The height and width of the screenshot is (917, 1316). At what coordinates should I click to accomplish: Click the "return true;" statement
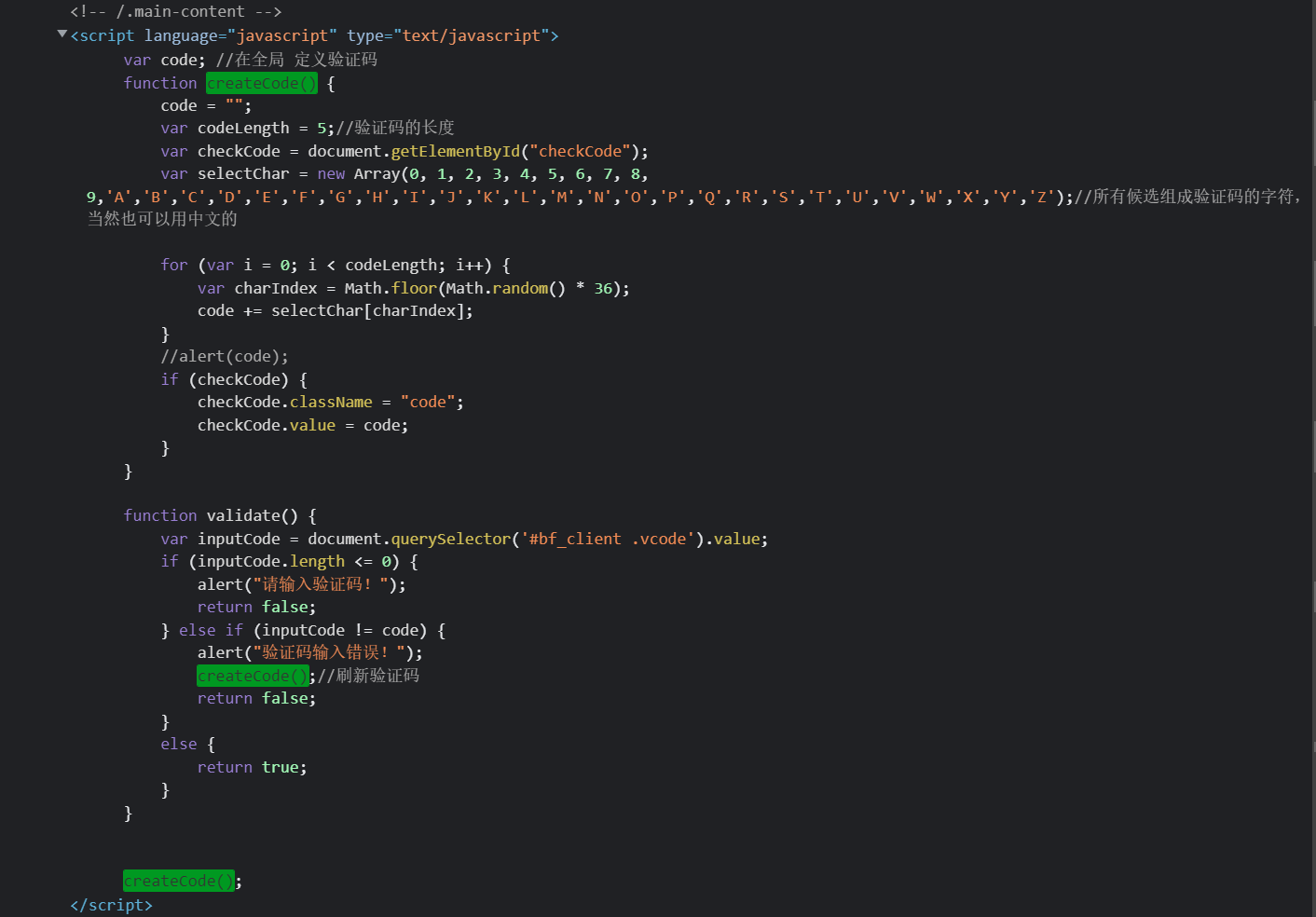pyautogui.click(x=252, y=767)
